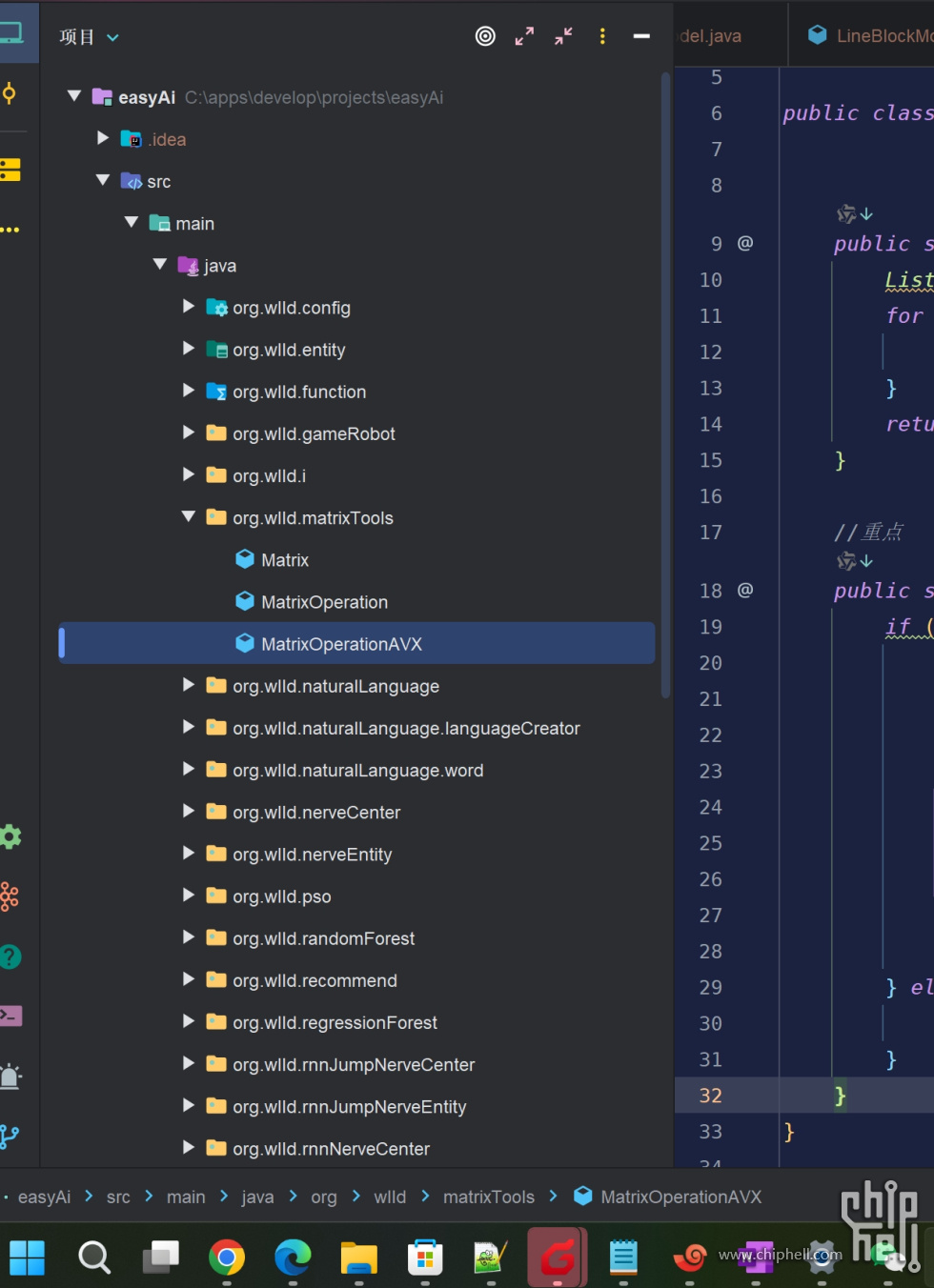Open the yellow server-rack tool window icon

[x=10, y=170]
